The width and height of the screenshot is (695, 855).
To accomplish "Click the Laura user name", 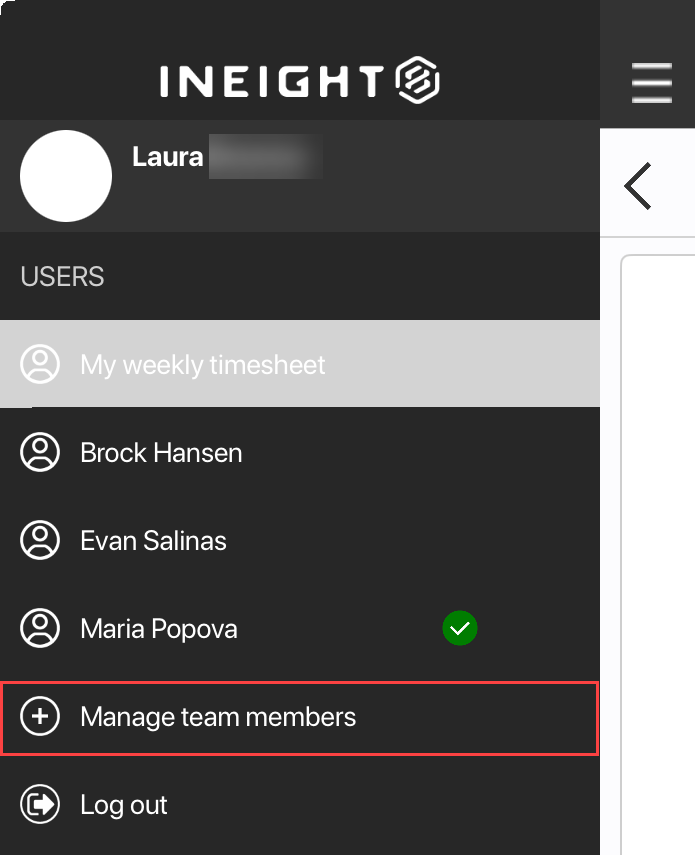I will click(168, 157).
